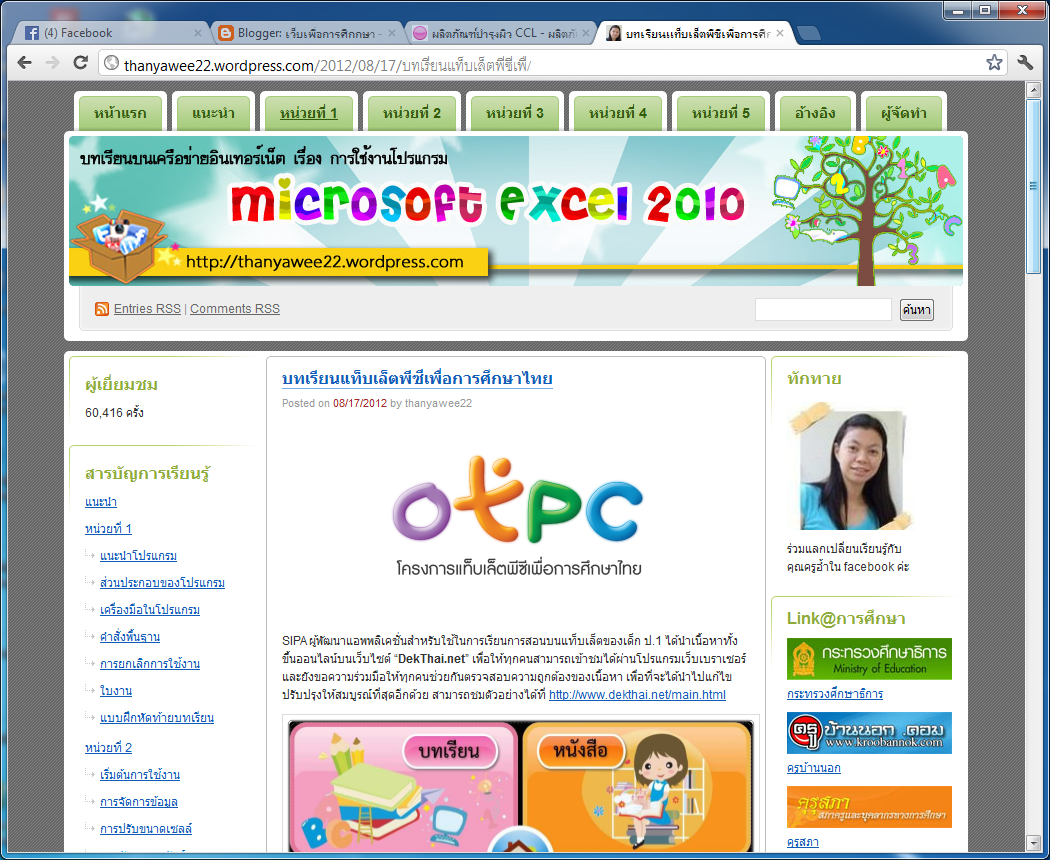Open sidebar link หน่วยที่ 2
The height and width of the screenshot is (860, 1050).
click(108, 747)
